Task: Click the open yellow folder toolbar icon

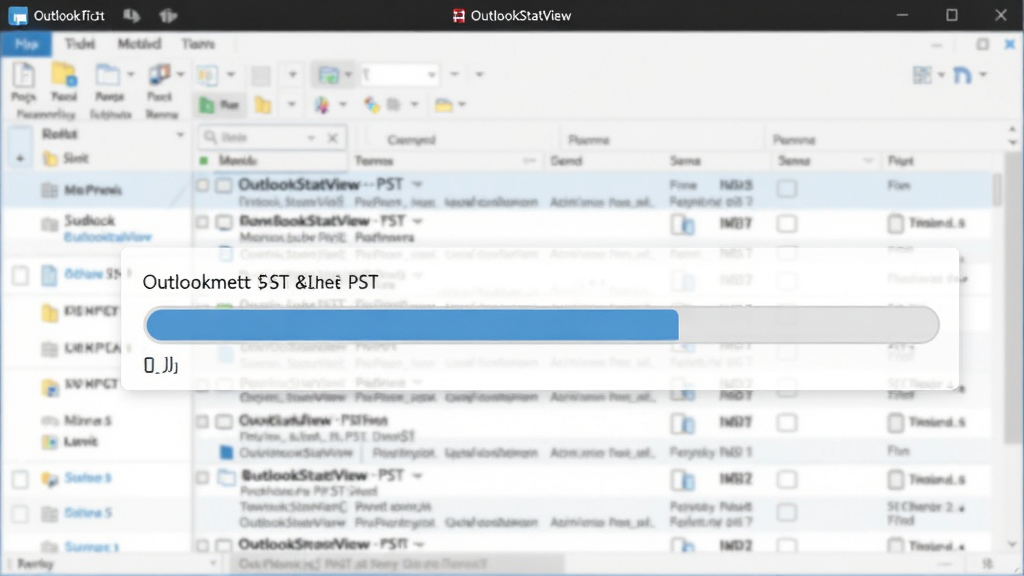Action: [x=443, y=104]
